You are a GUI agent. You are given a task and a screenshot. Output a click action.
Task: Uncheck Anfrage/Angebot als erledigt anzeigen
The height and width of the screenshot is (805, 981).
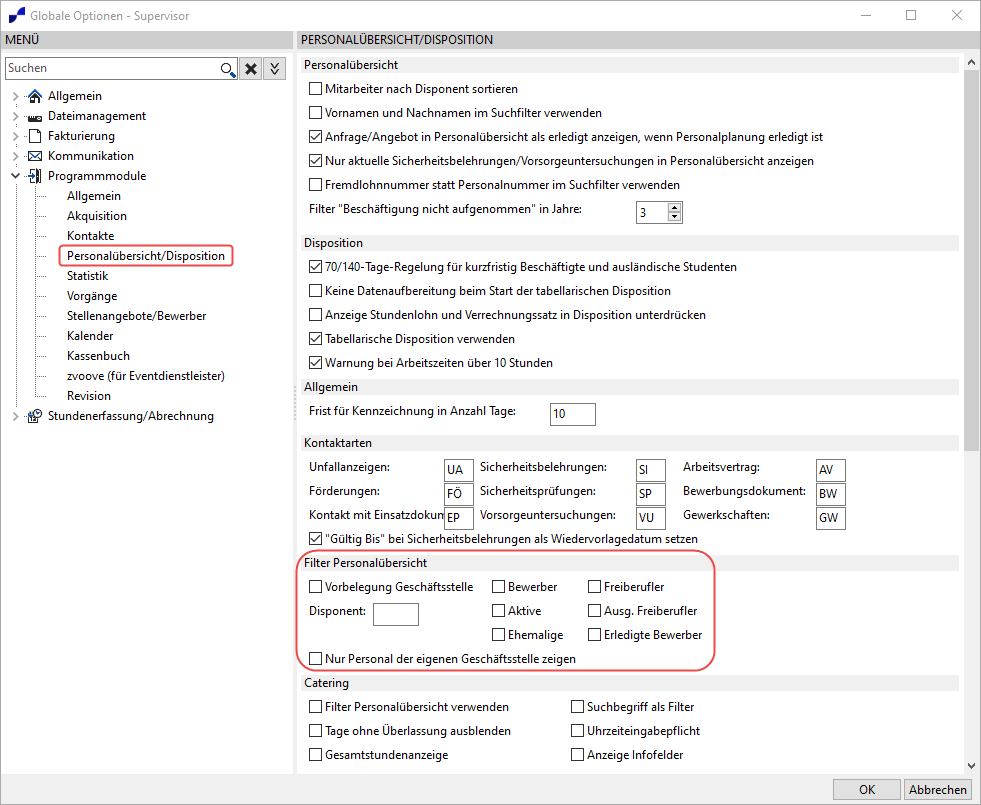(315, 136)
